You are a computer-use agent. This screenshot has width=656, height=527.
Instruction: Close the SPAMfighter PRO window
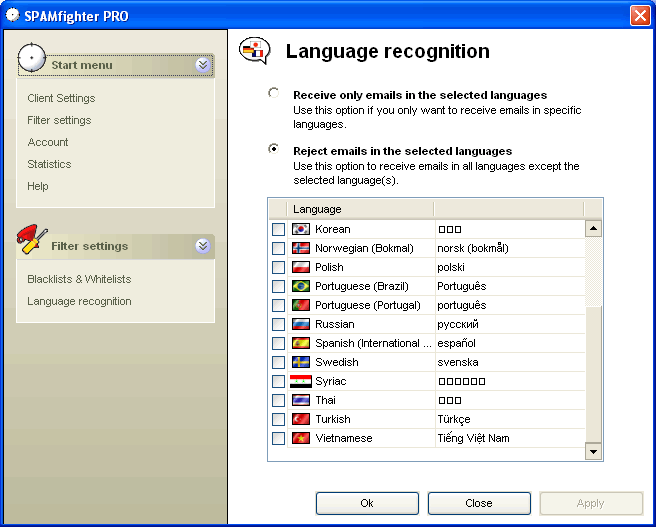coord(640,15)
